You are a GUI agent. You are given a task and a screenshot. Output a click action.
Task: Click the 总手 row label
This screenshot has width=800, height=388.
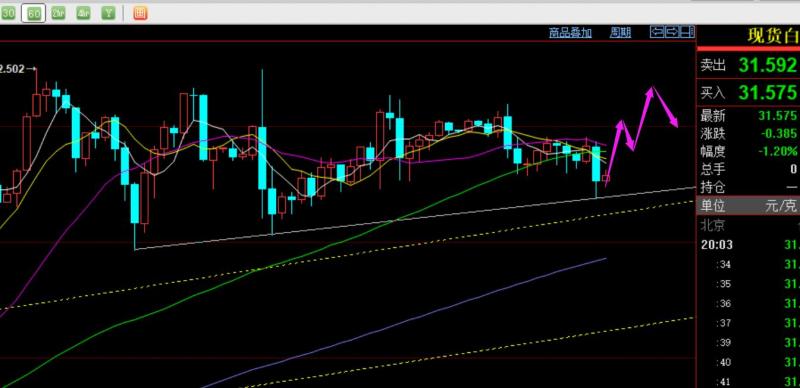pyautogui.click(x=713, y=169)
